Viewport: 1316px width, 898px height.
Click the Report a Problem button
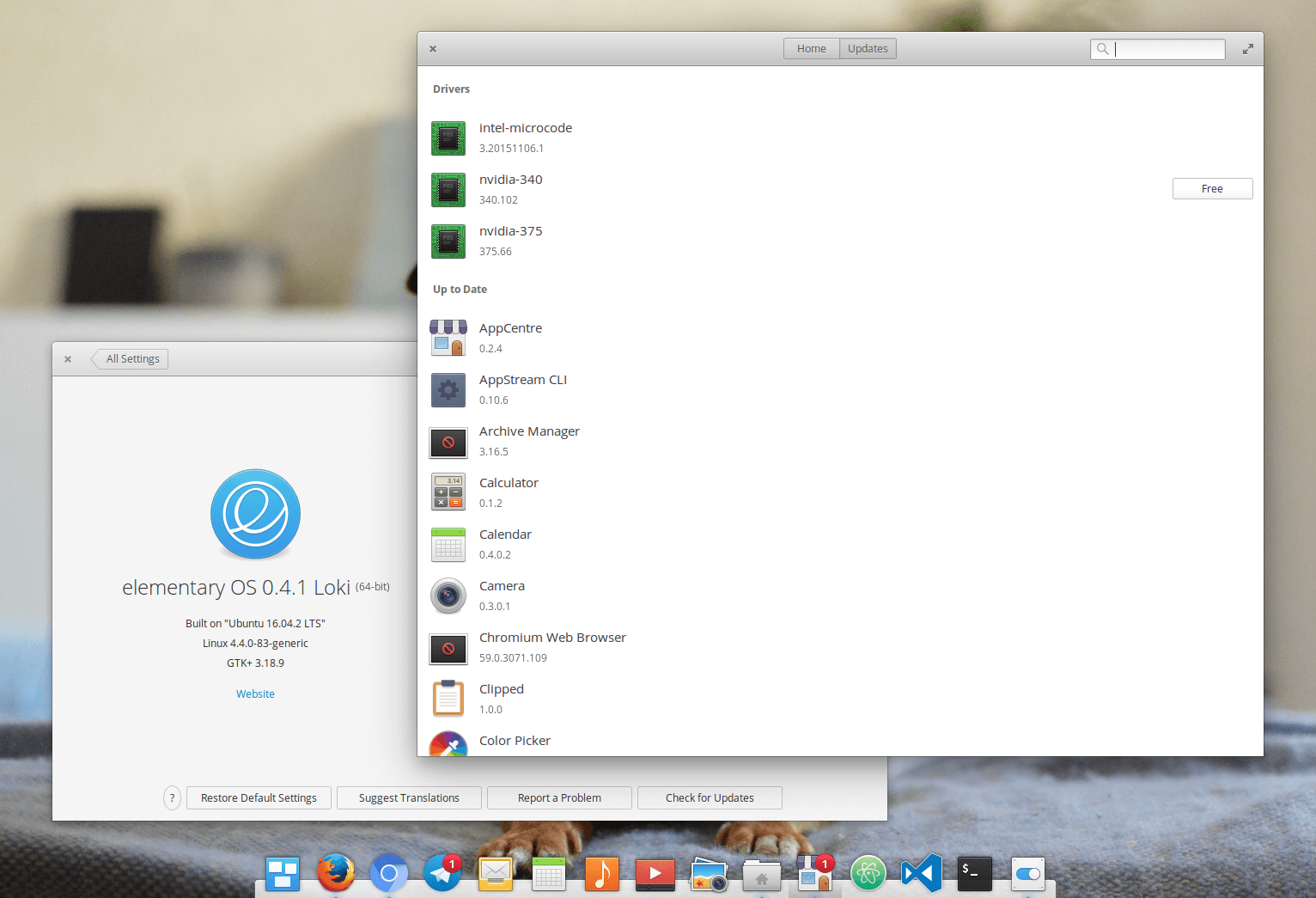tap(559, 798)
